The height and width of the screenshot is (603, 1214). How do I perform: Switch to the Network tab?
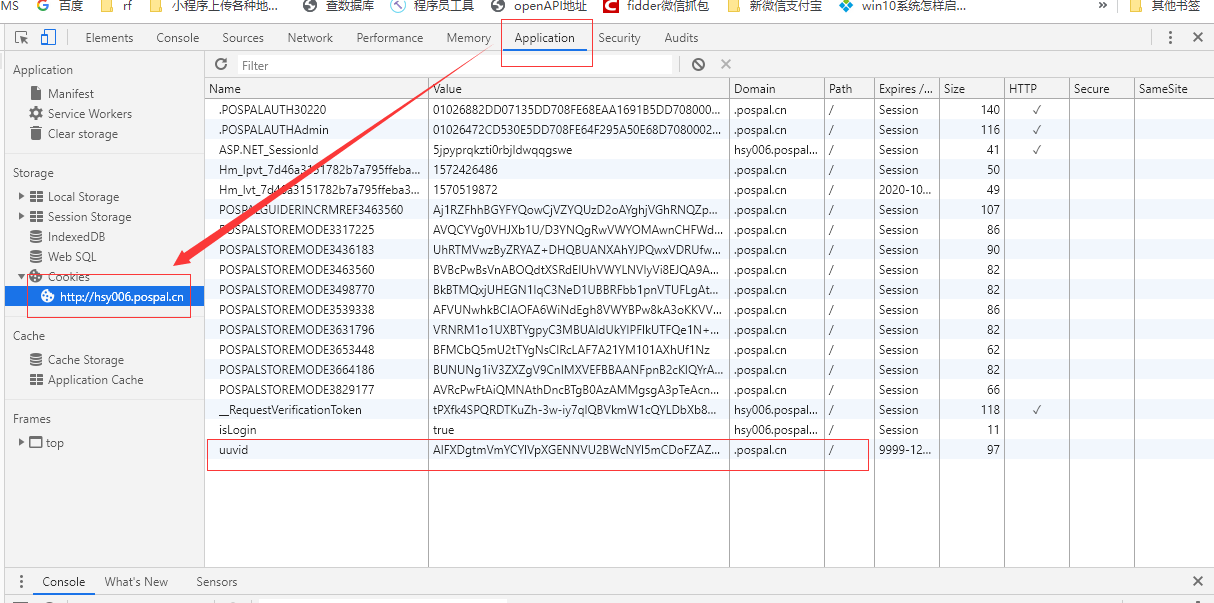[310, 37]
